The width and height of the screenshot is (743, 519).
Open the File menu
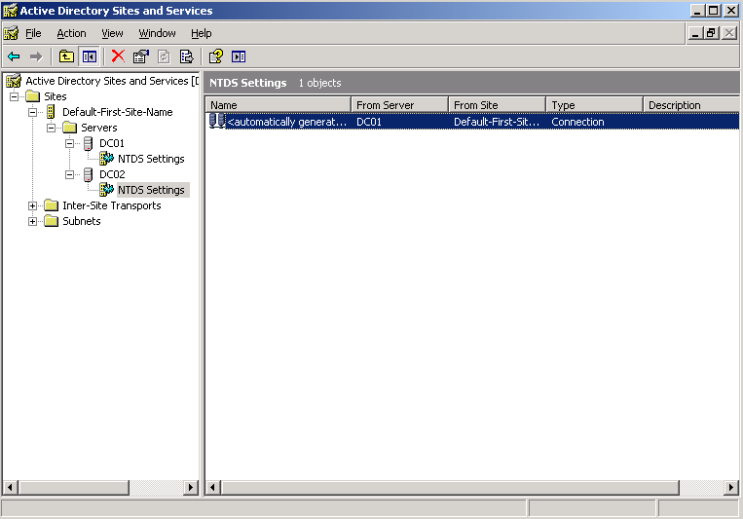(x=33, y=33)
